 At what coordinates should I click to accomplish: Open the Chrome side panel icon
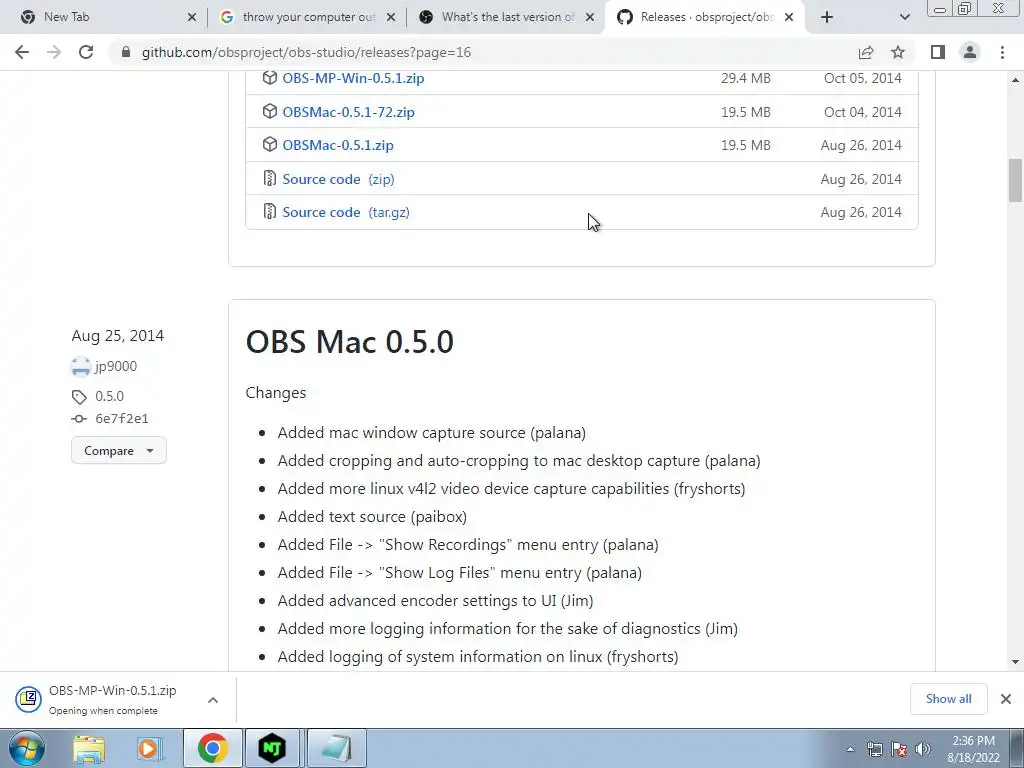938,52
